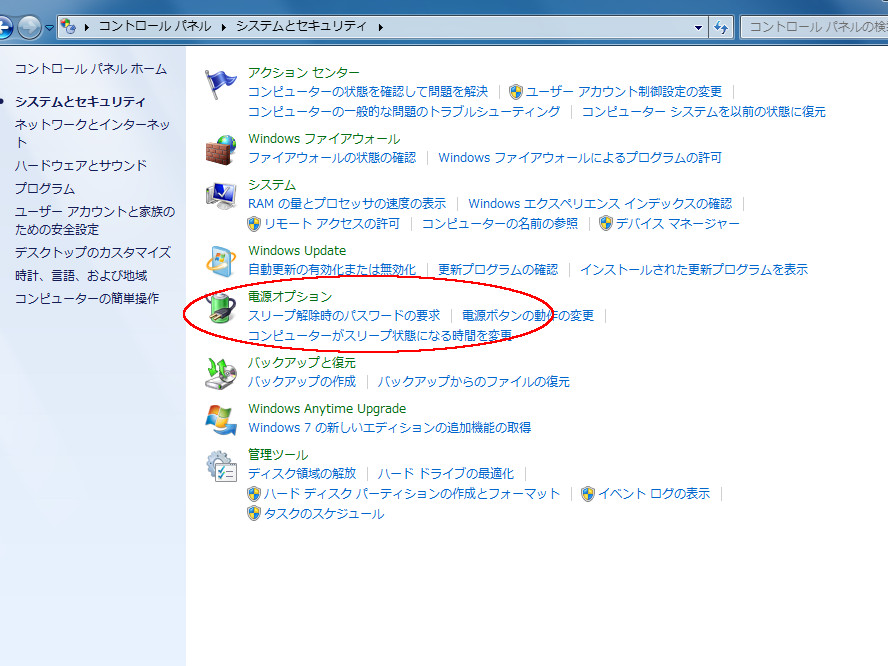Select ネットワークとインターネット in the sidebar

coord(92,124)
